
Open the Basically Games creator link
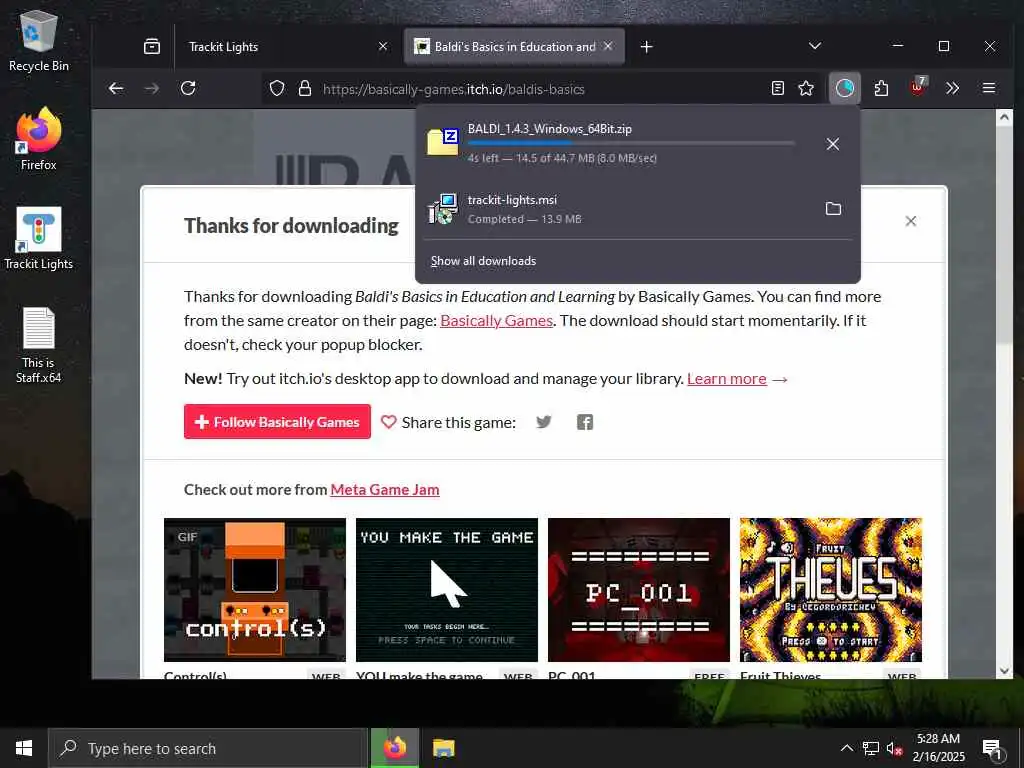496,321
